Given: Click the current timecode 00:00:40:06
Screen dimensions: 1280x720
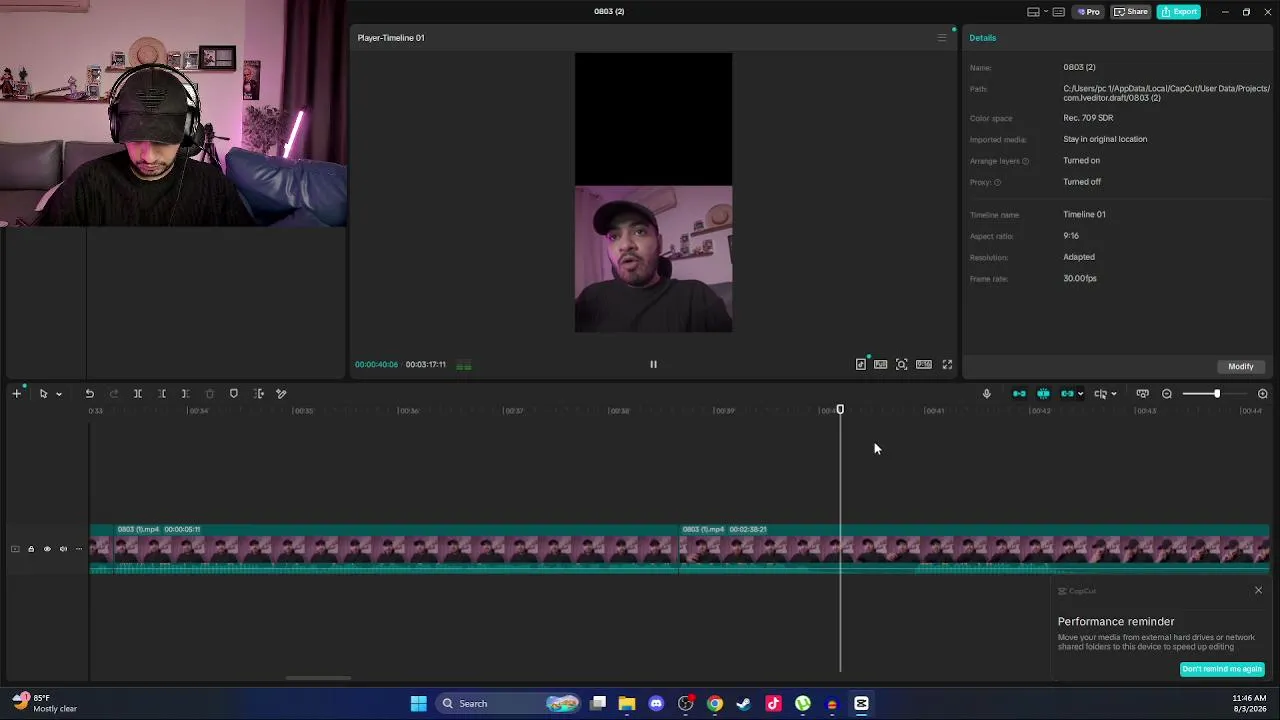Looking at the screenshot, I should [376, 365].
